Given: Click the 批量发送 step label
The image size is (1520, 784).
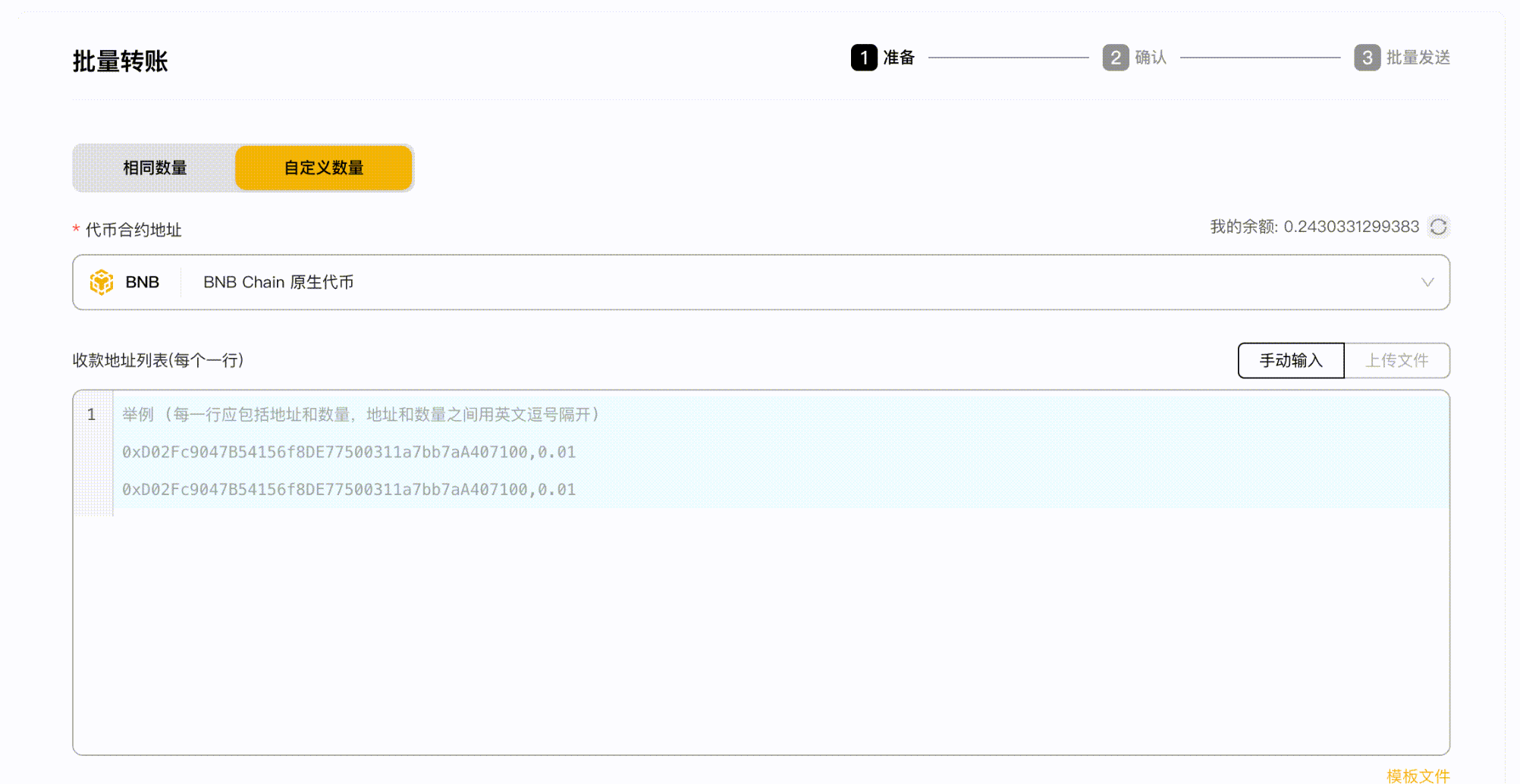Looking at the screenshot, I should 1418,58.
